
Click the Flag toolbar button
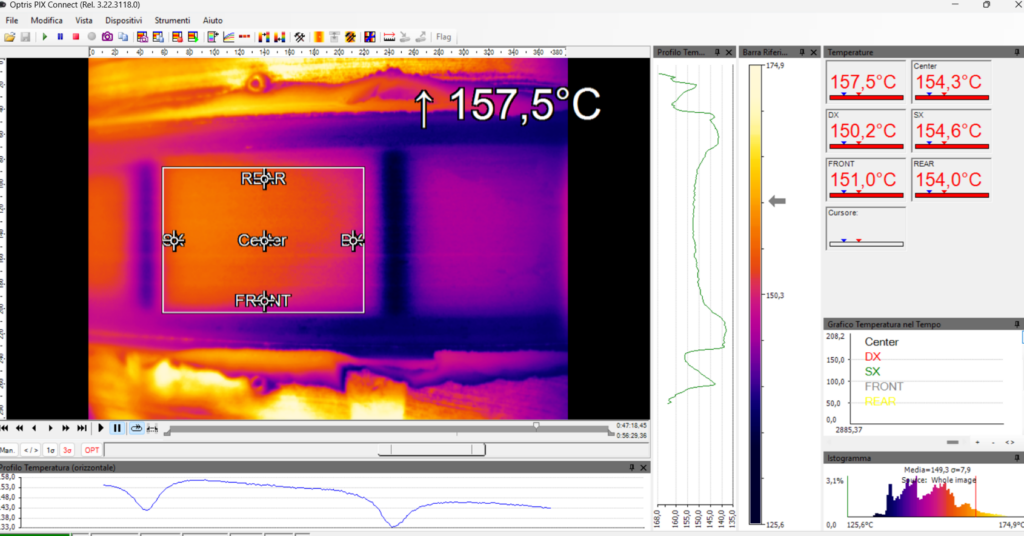point(443,37)
